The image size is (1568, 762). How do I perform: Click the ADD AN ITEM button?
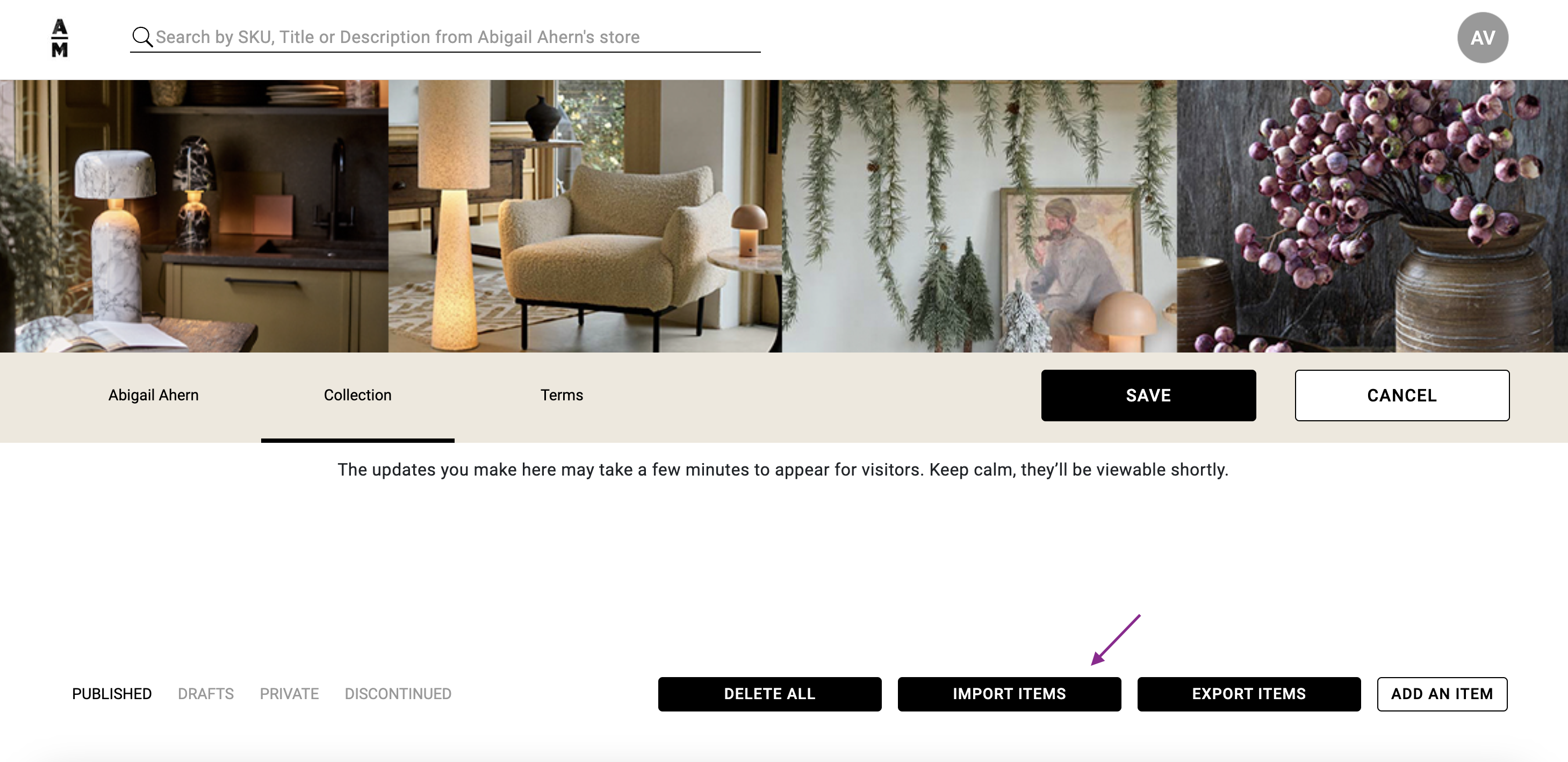click(x=1441, y=694)
